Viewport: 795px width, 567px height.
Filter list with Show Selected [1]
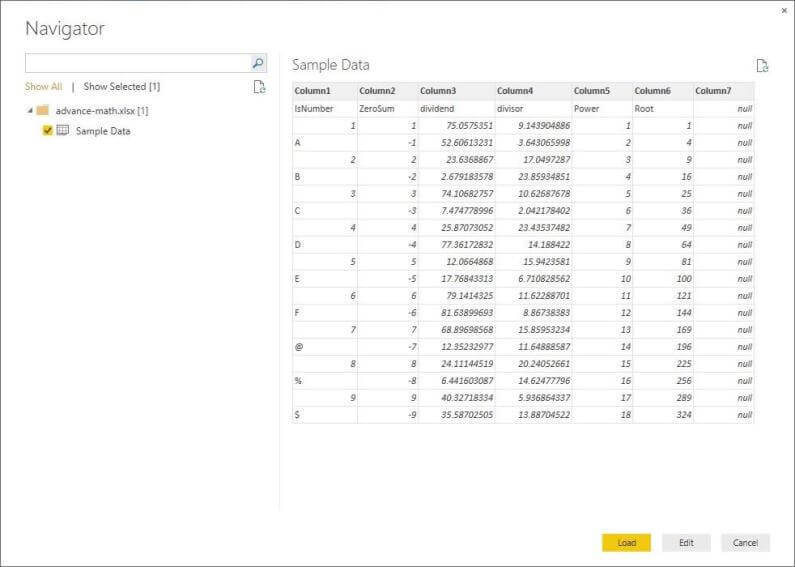(121, 87)
